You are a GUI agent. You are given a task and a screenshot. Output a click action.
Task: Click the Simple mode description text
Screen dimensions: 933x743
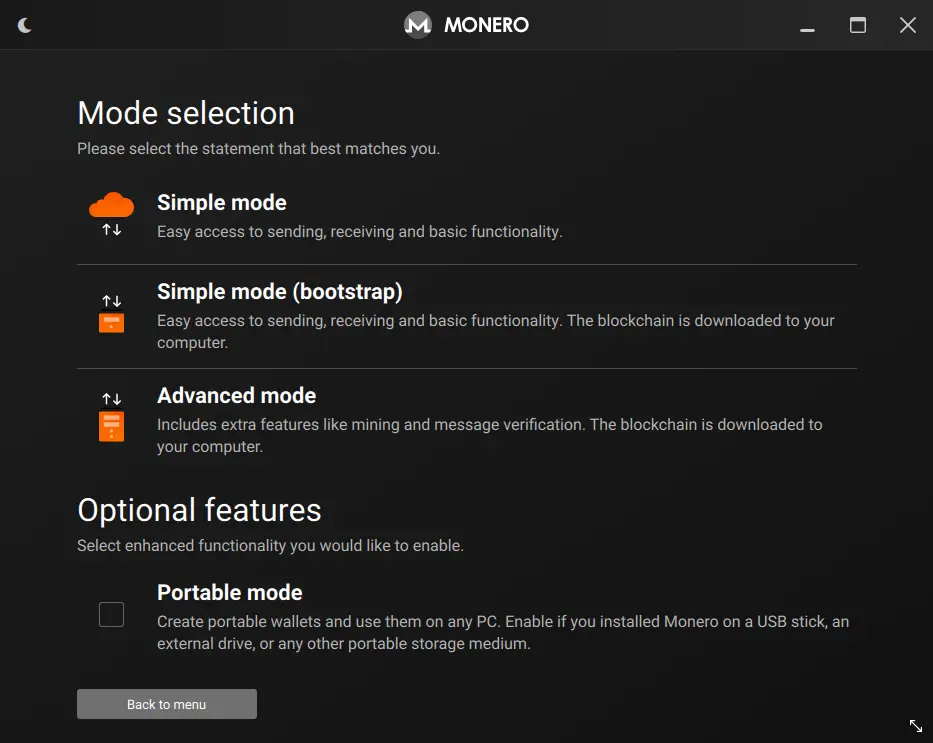pos(359,232)
